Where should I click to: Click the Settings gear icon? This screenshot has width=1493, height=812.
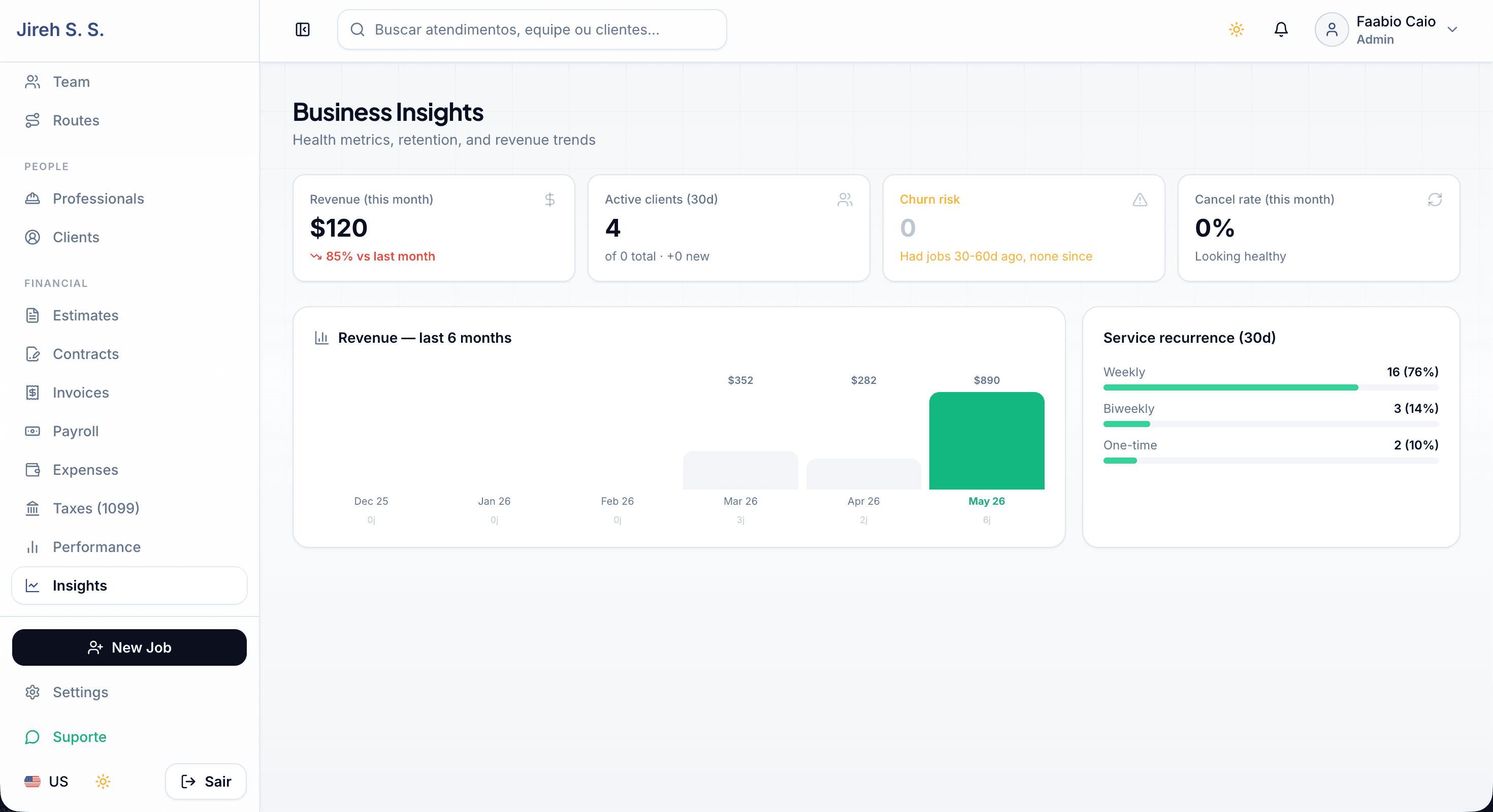click(33, 692)
